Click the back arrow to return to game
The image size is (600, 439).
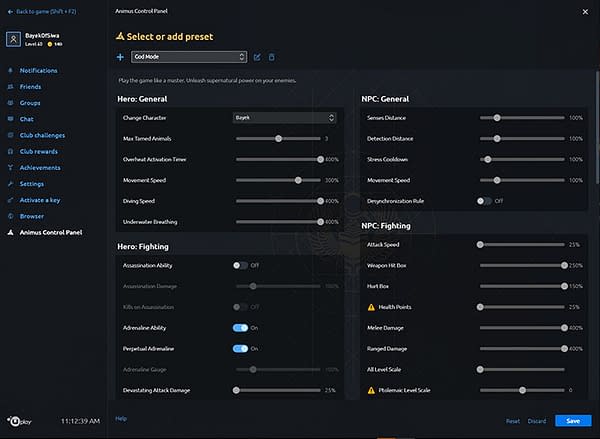tap(10, 10)
